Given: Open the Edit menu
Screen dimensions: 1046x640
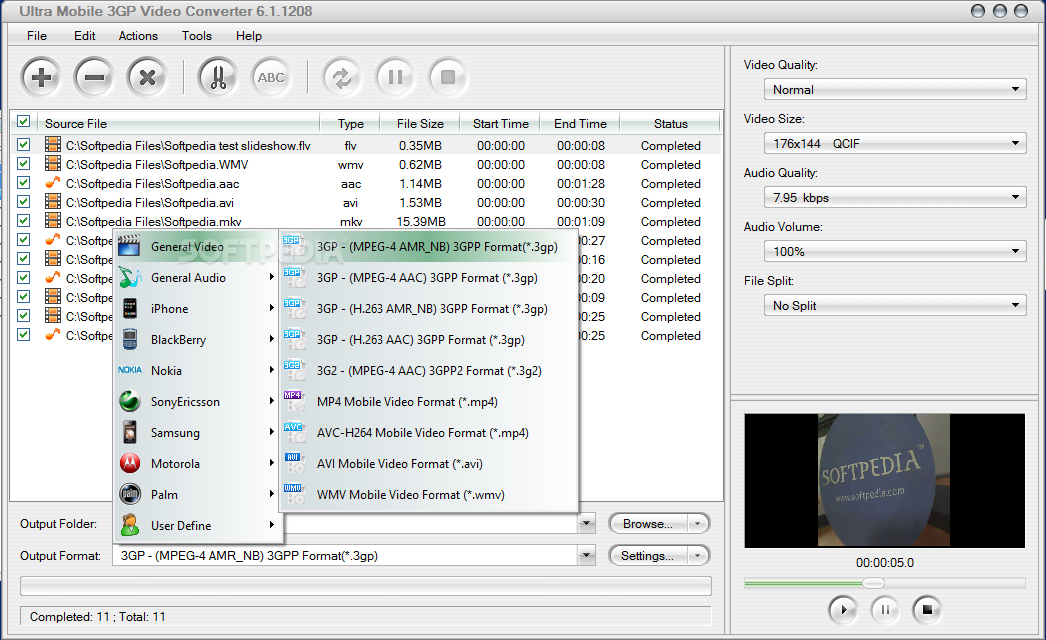Looking at the screenshot, I should tap(84, 36).
